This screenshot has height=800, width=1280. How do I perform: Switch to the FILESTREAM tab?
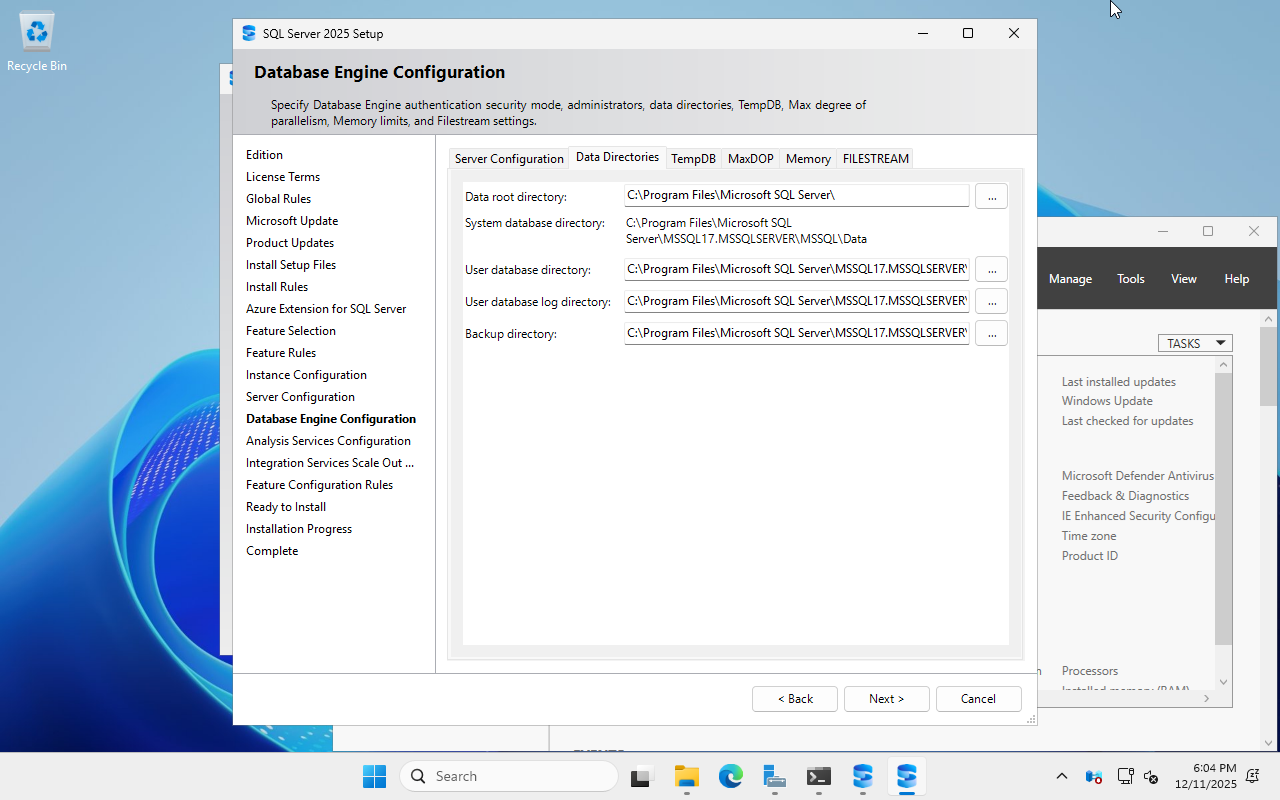(x=875, y=159)
